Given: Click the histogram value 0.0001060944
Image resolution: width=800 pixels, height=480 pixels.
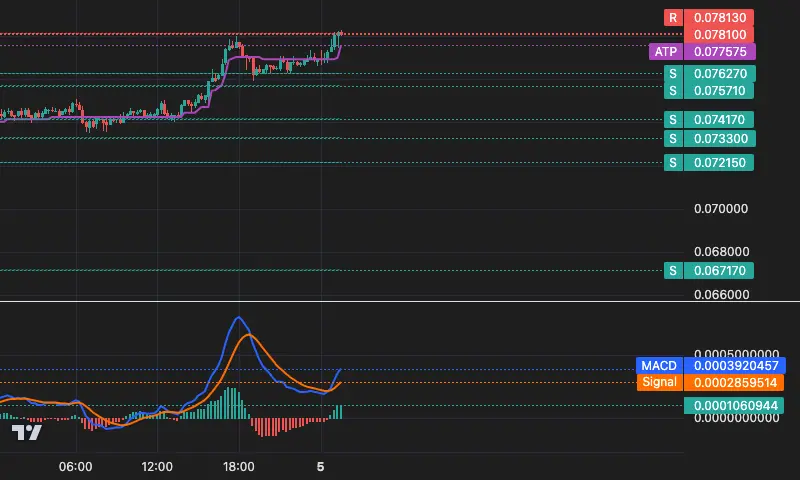Looking at the screenshot, I should point(734,406).
